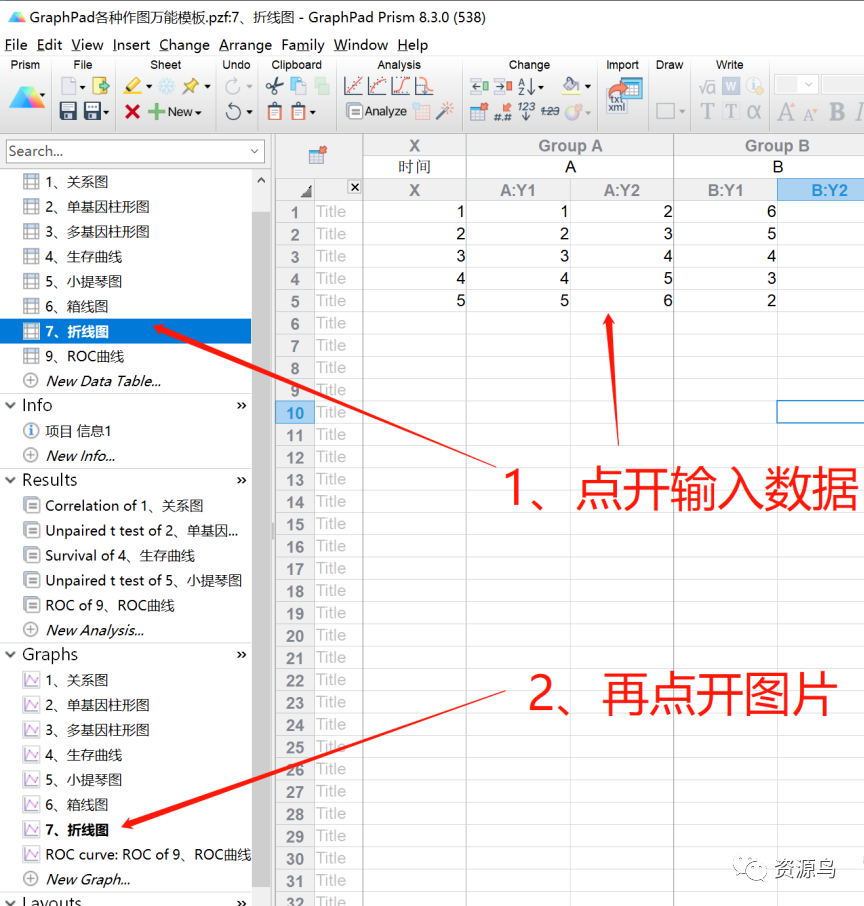The width and height of the screenshot is (864, 906).
Task: Click the double chevron next to Graphs
Action: (242, 655)
